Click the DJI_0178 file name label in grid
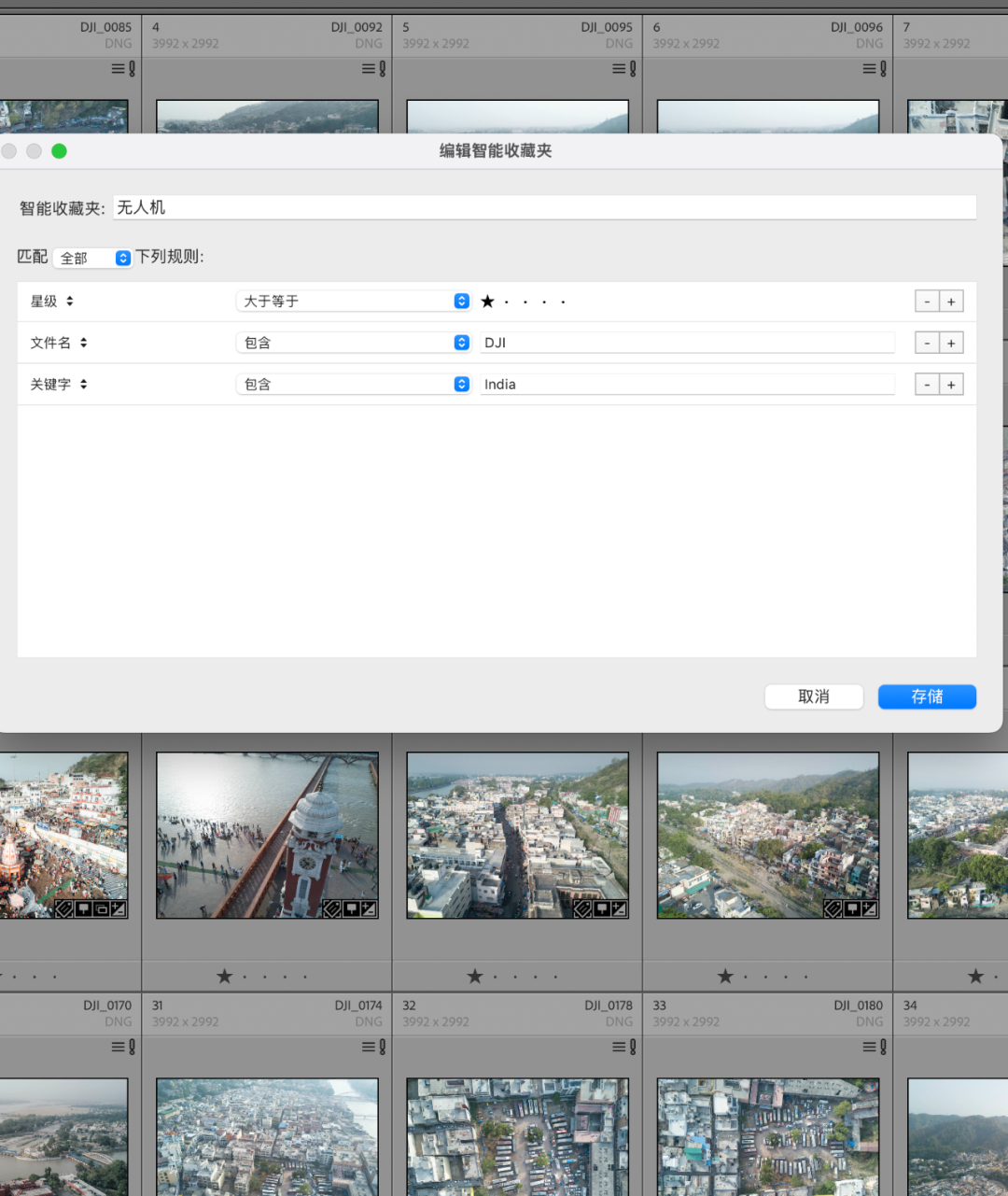The image size is (1008, 1196). pos(609,1006)
